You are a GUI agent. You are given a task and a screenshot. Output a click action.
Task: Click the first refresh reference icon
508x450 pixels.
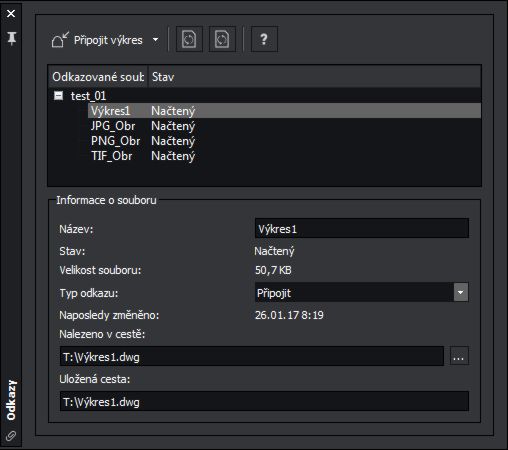pos(189,39)
